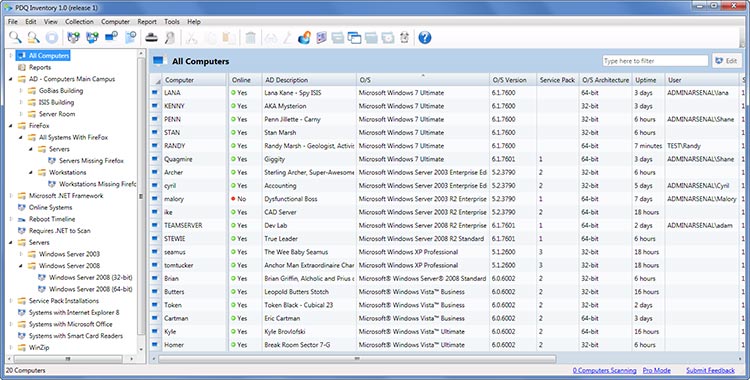Click the printer icon in the toolbar
This screenshot has width=750, height=380.
pos(152,37)
